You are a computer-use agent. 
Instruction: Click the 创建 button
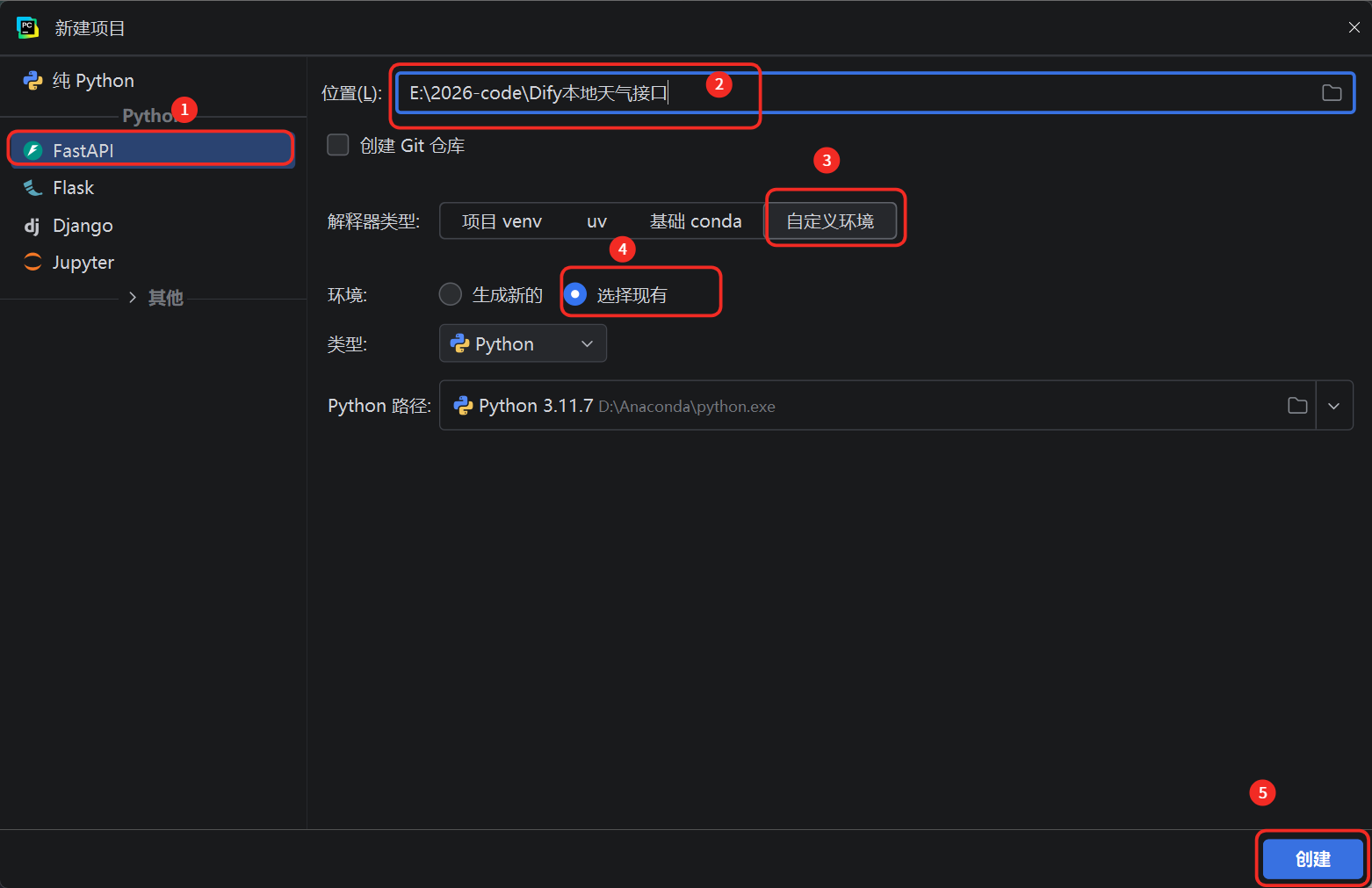[1313, 859]
